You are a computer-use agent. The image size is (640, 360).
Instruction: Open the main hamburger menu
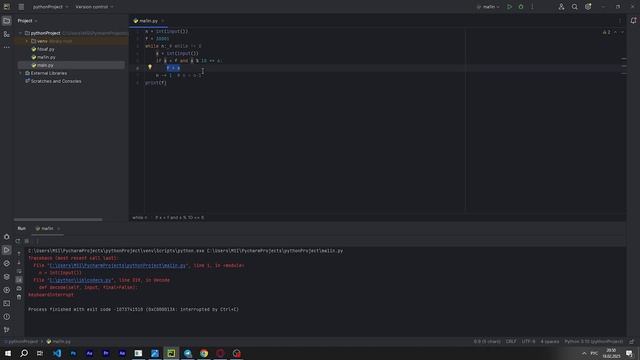point(21,7)
